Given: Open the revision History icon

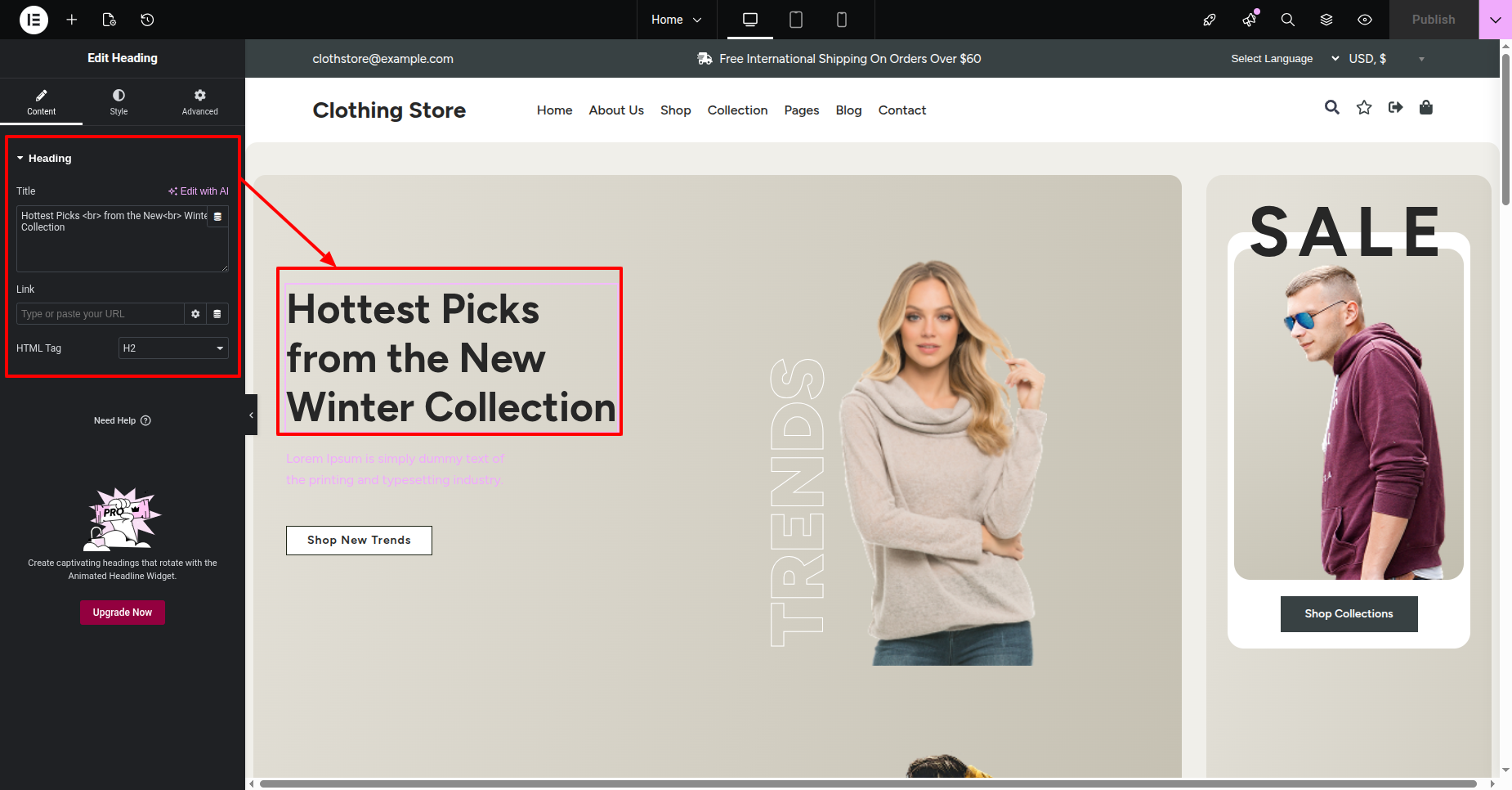Looking at the screenshot, I should [147, 20].
